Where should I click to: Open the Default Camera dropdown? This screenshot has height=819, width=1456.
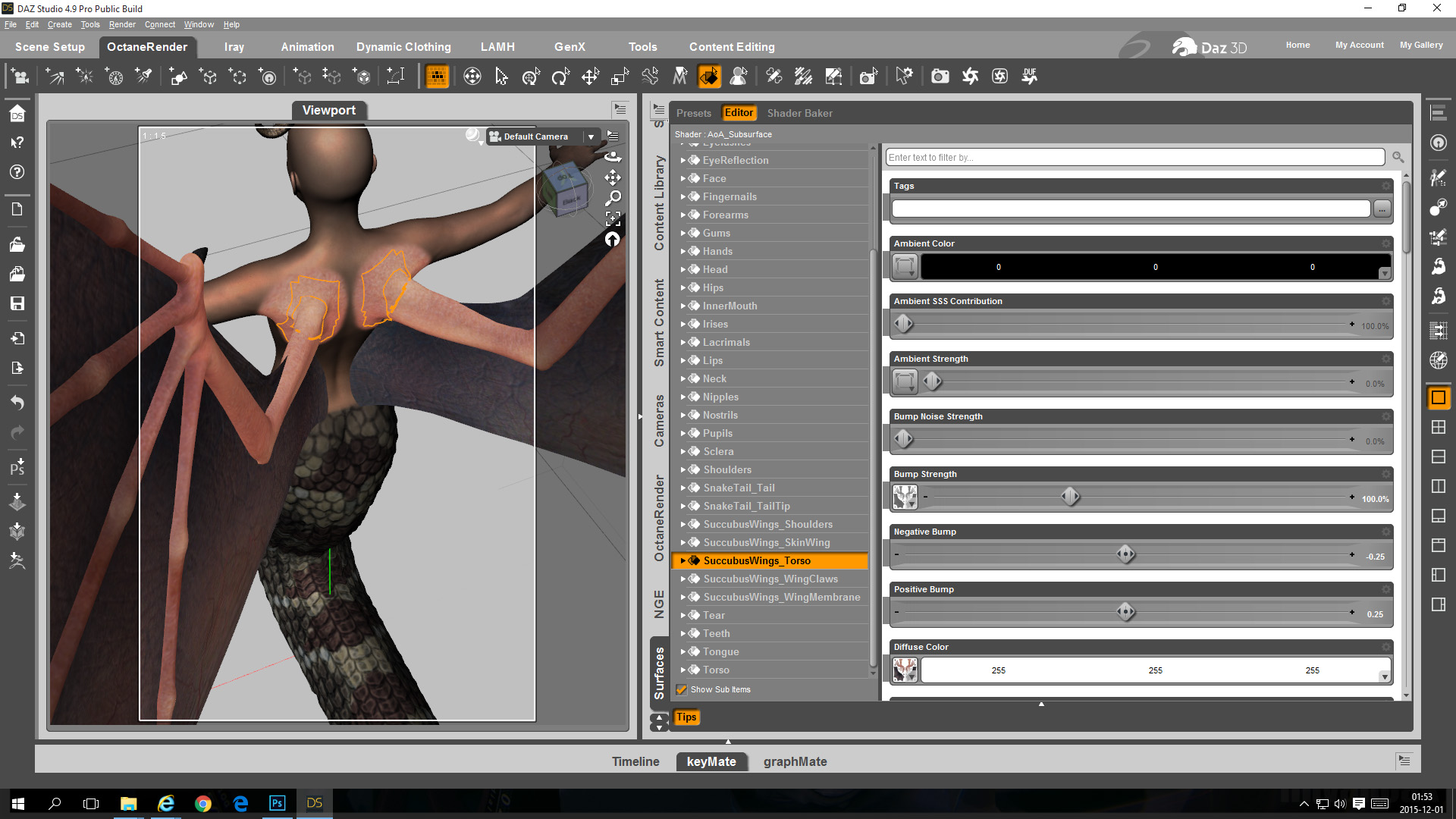[x=591, y=136]
